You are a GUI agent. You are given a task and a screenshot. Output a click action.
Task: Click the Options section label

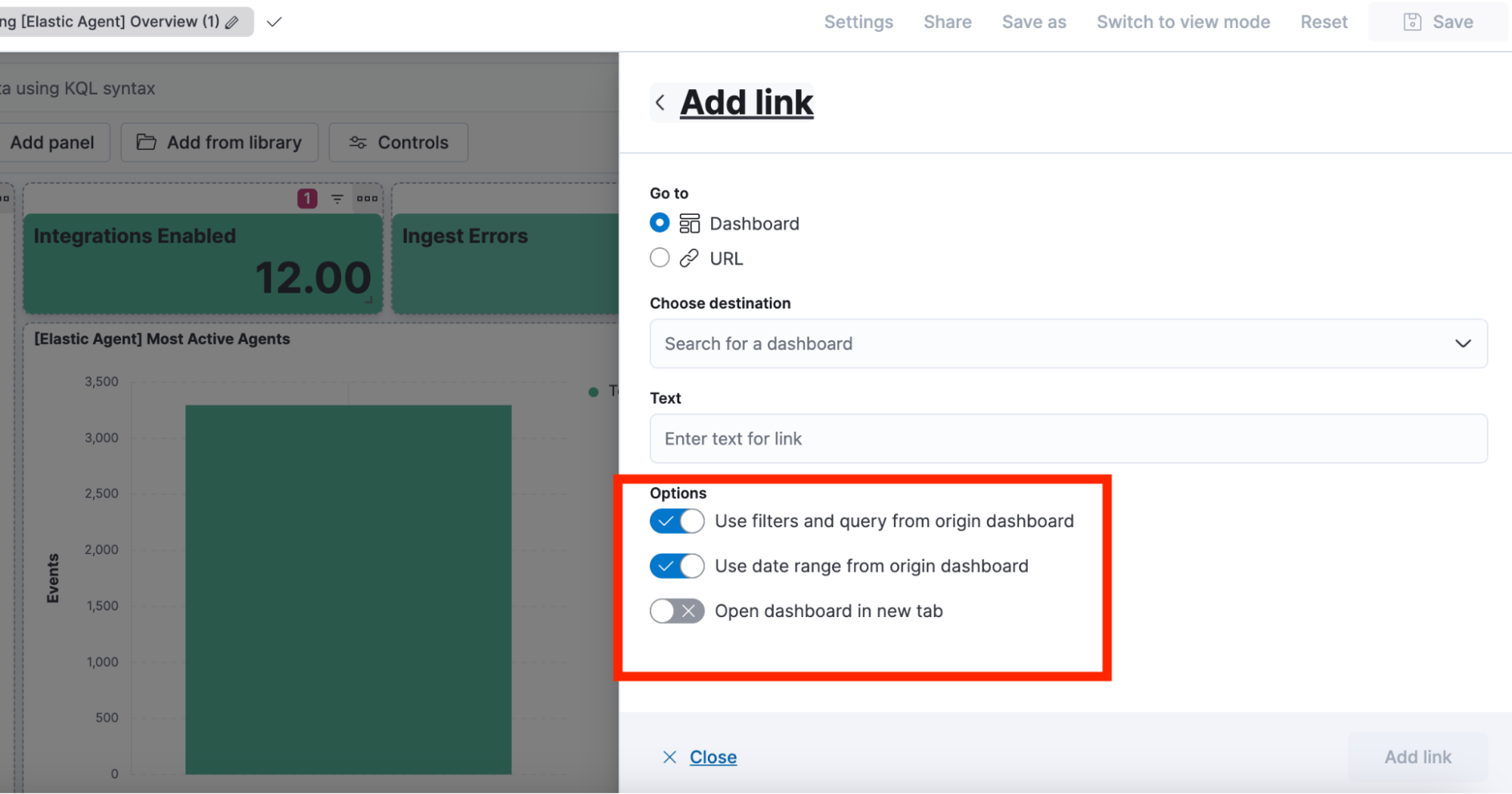tap(678, 493)
